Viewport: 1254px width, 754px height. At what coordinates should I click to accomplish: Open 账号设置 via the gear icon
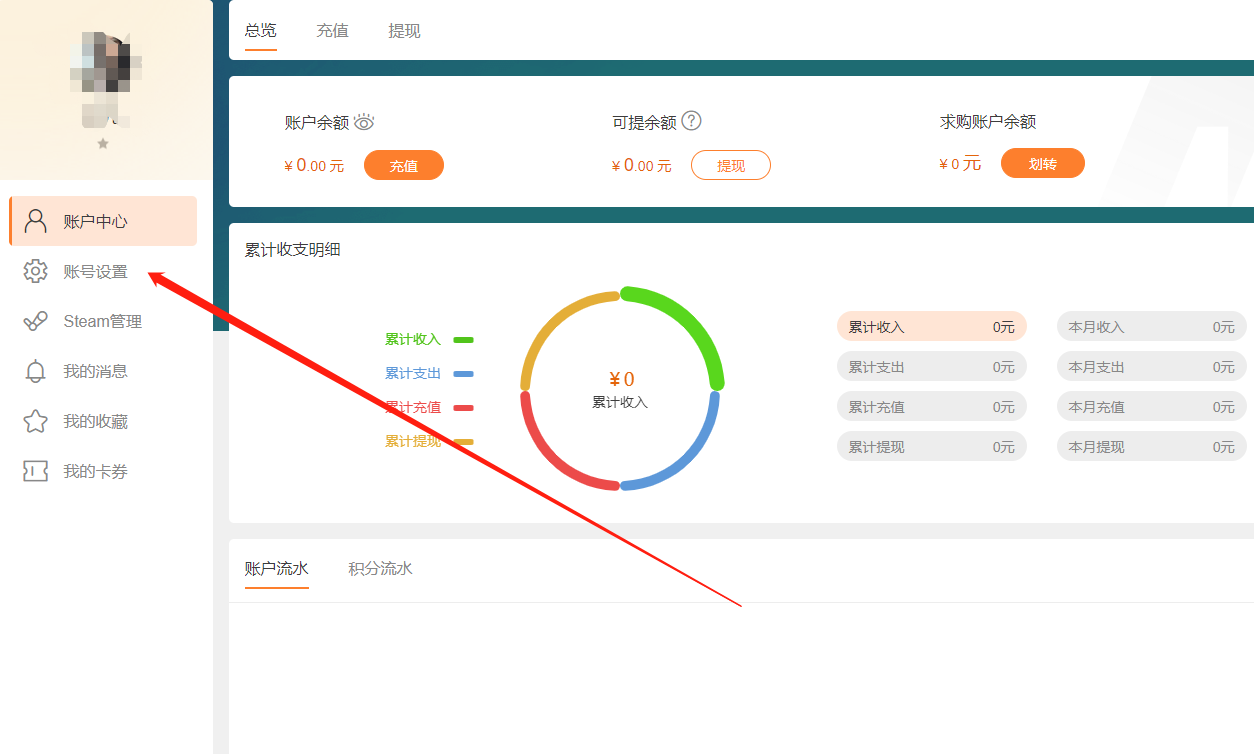click(36, 271)
